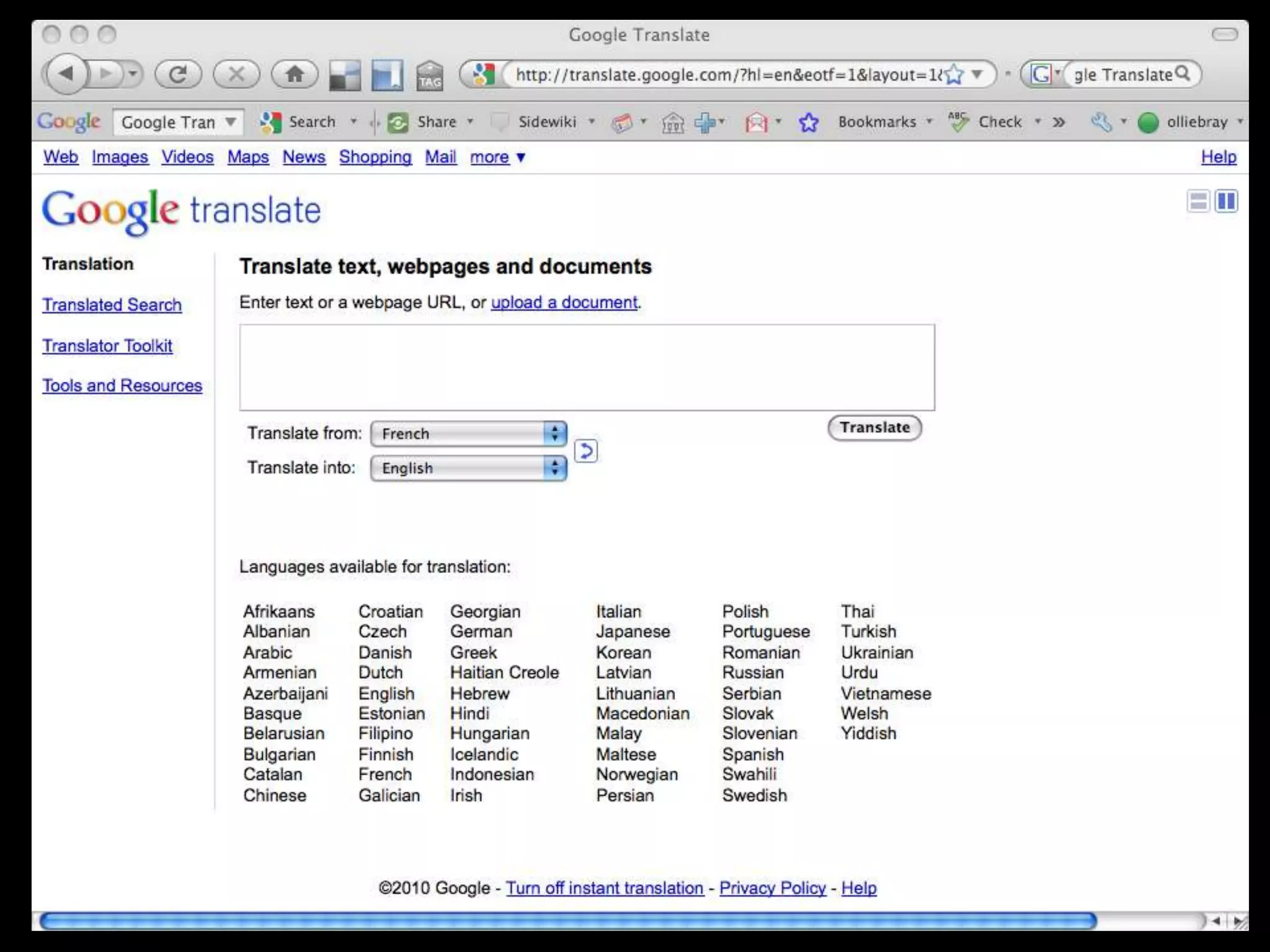The width and height of the screenshot is (1270, 952).
Task: Click the Google toolbar wrench settings icon
Action: click(1101, 122)
